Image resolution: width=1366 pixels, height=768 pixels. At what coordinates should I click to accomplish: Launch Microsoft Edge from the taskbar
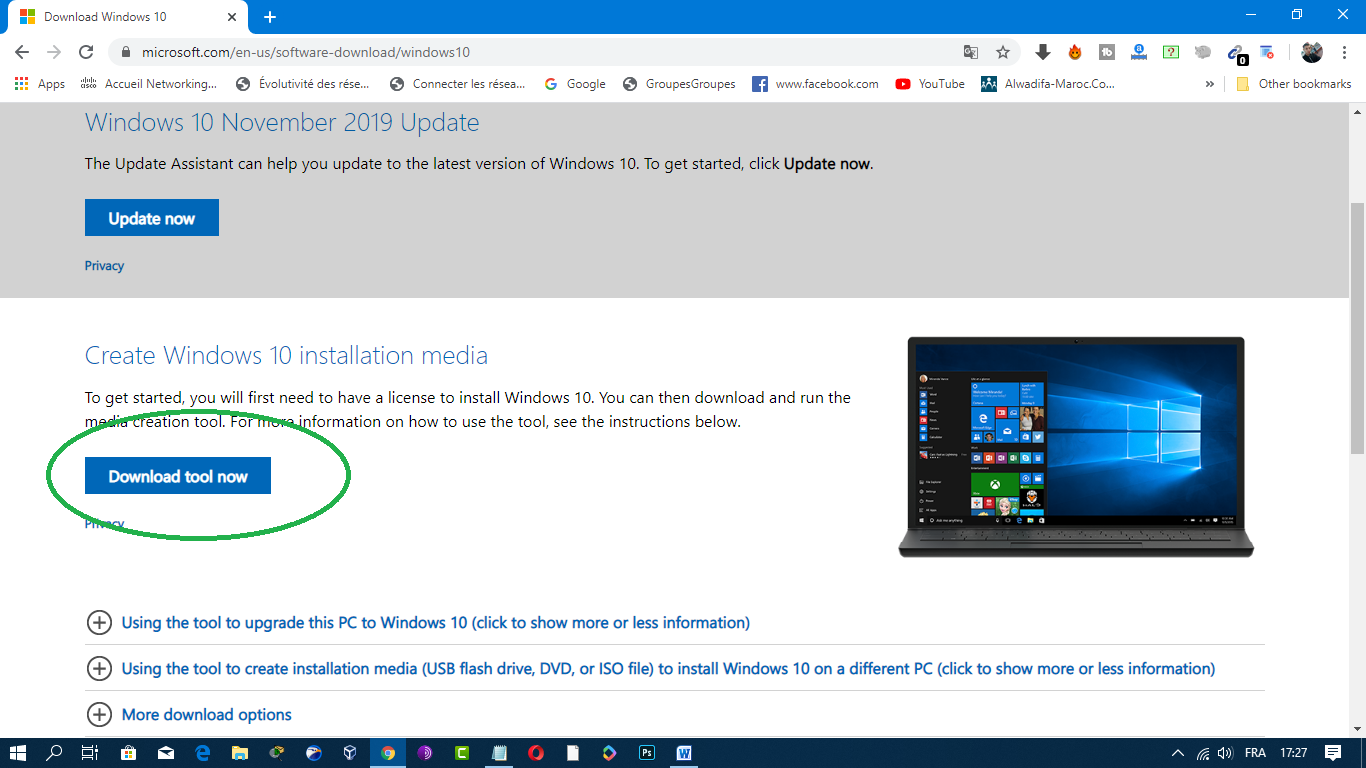coord(202,753)
